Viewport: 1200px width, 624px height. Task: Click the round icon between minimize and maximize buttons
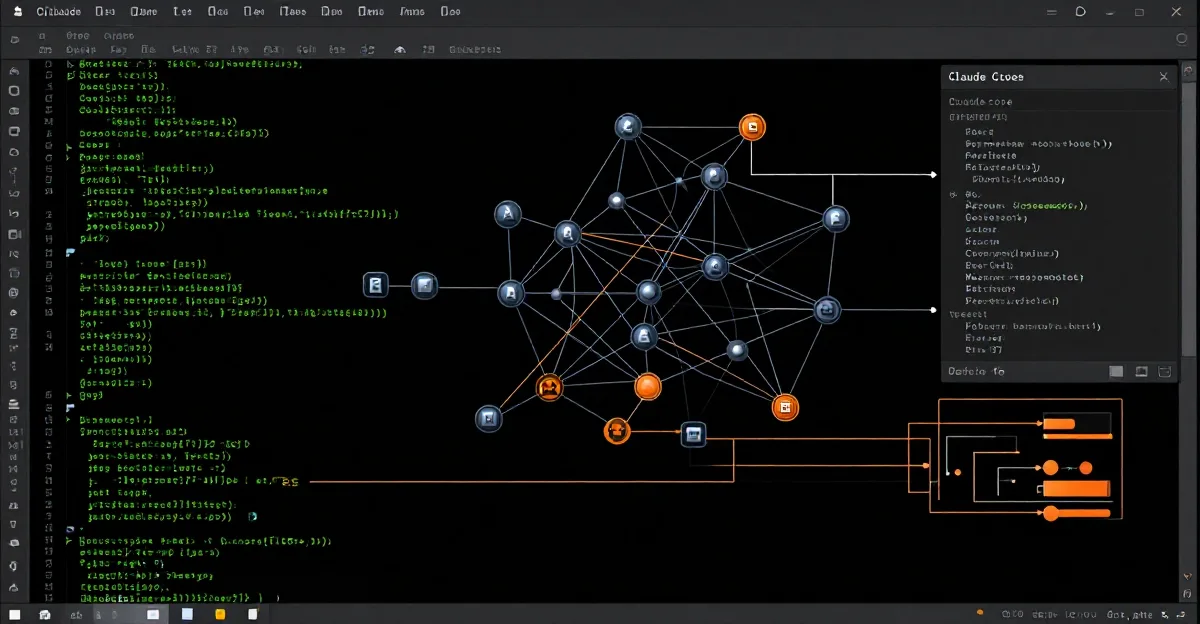tap(1080, 12)
